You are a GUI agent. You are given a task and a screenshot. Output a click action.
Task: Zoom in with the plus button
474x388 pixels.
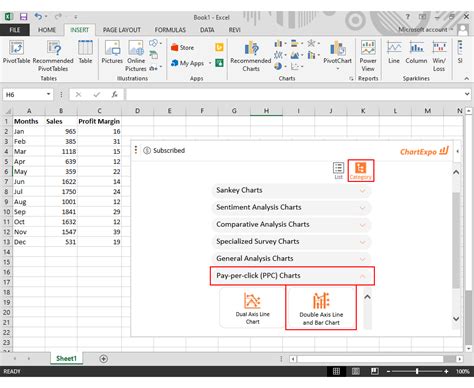(x=446, y=371)
